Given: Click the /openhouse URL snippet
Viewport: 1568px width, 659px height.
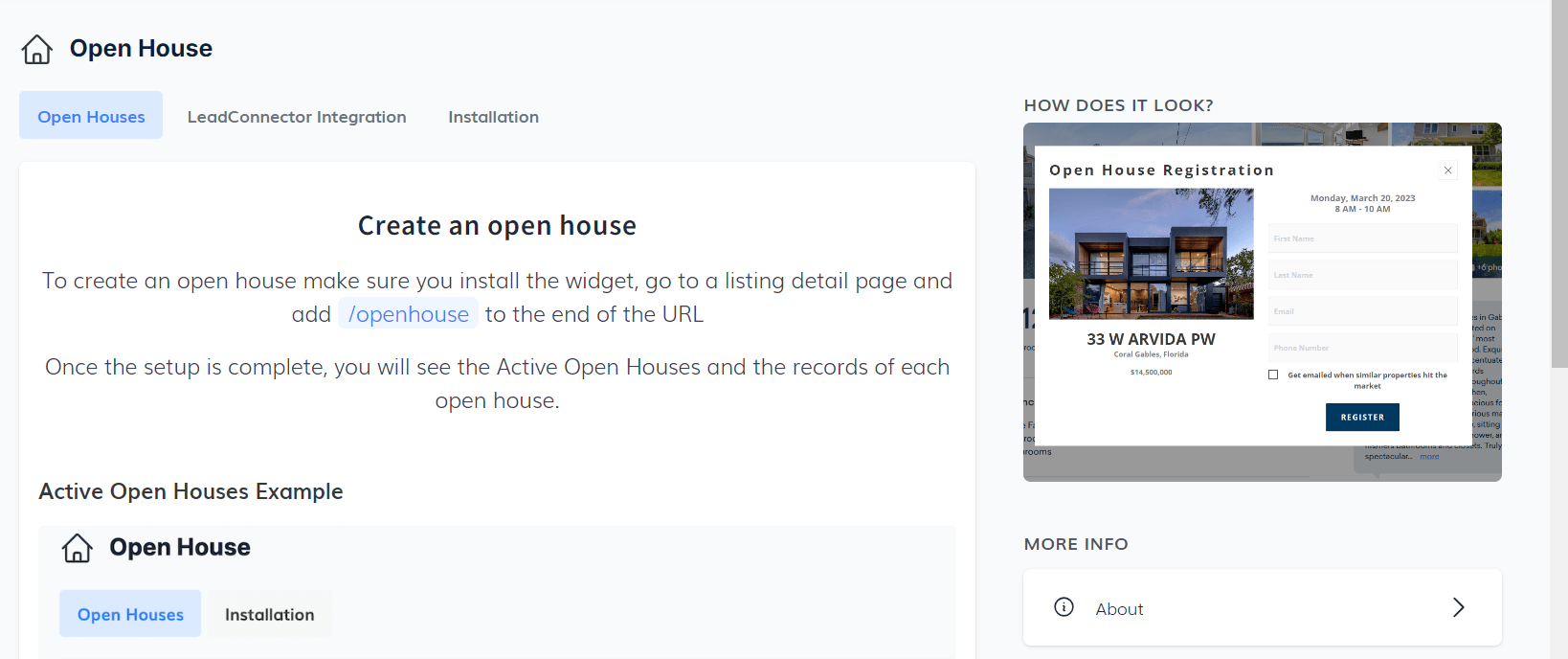Looking at the screenshot, I should [409, 314].
